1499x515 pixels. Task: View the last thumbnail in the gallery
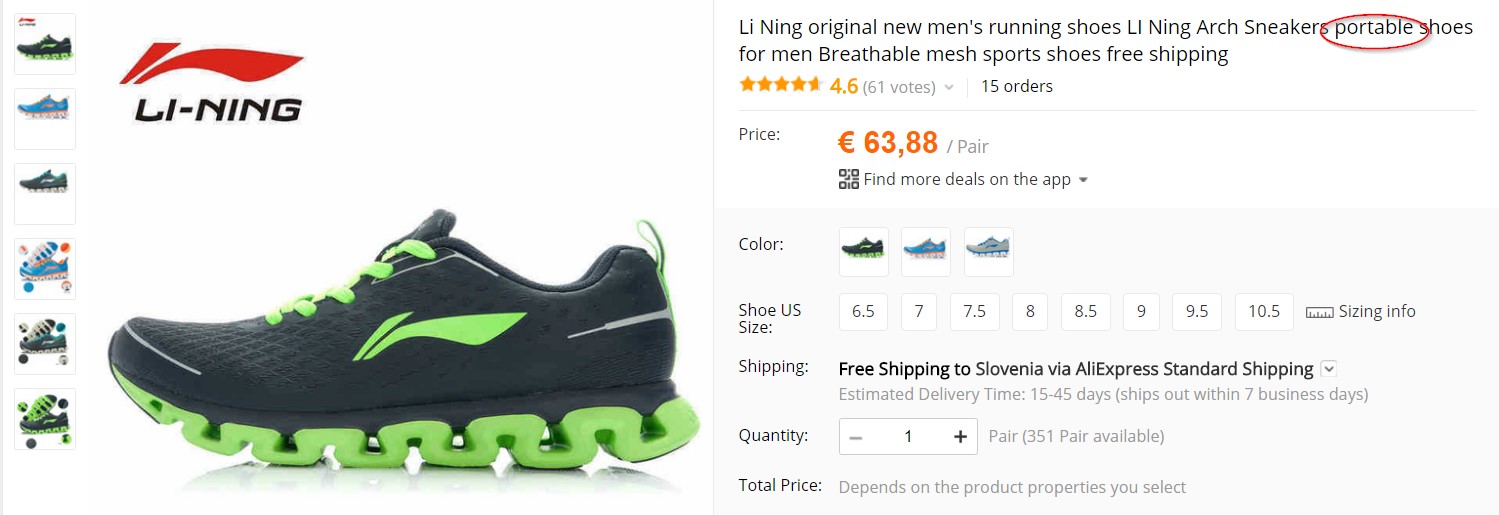45,418
